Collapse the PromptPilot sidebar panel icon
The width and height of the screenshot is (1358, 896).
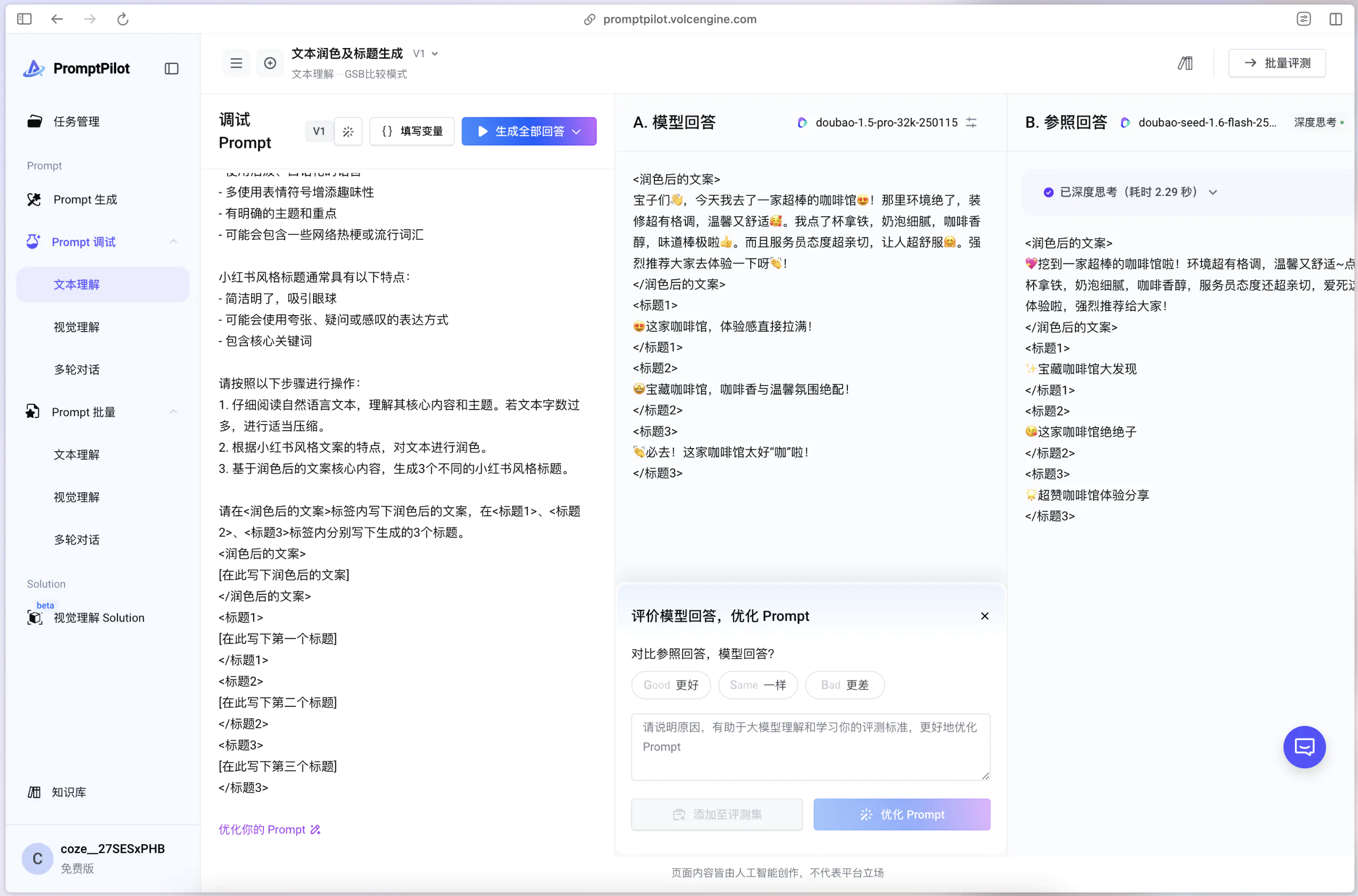(x=171, y=68)
